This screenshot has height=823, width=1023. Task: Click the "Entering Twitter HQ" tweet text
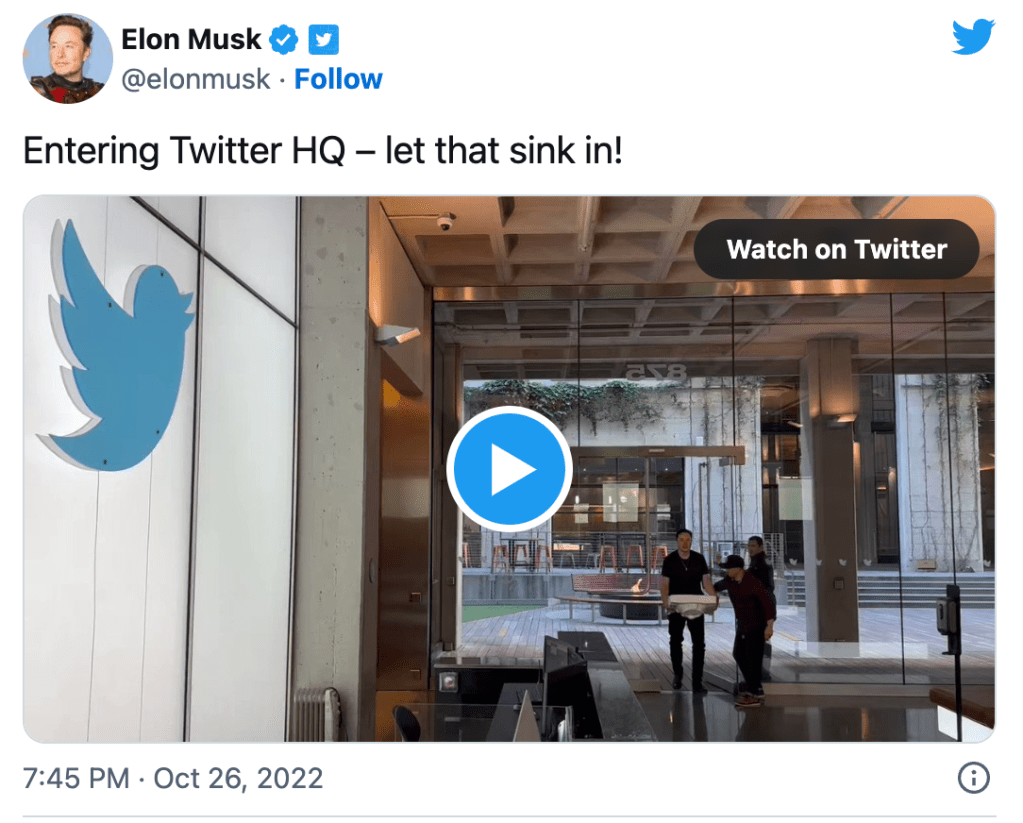(x=322, y=151)
